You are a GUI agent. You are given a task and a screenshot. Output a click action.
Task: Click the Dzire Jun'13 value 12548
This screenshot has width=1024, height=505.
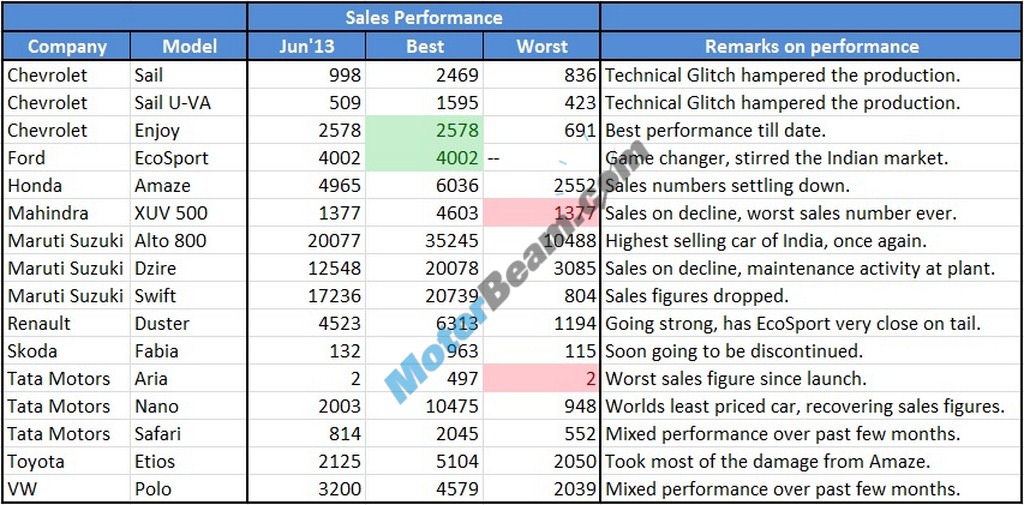pos(307,268)
